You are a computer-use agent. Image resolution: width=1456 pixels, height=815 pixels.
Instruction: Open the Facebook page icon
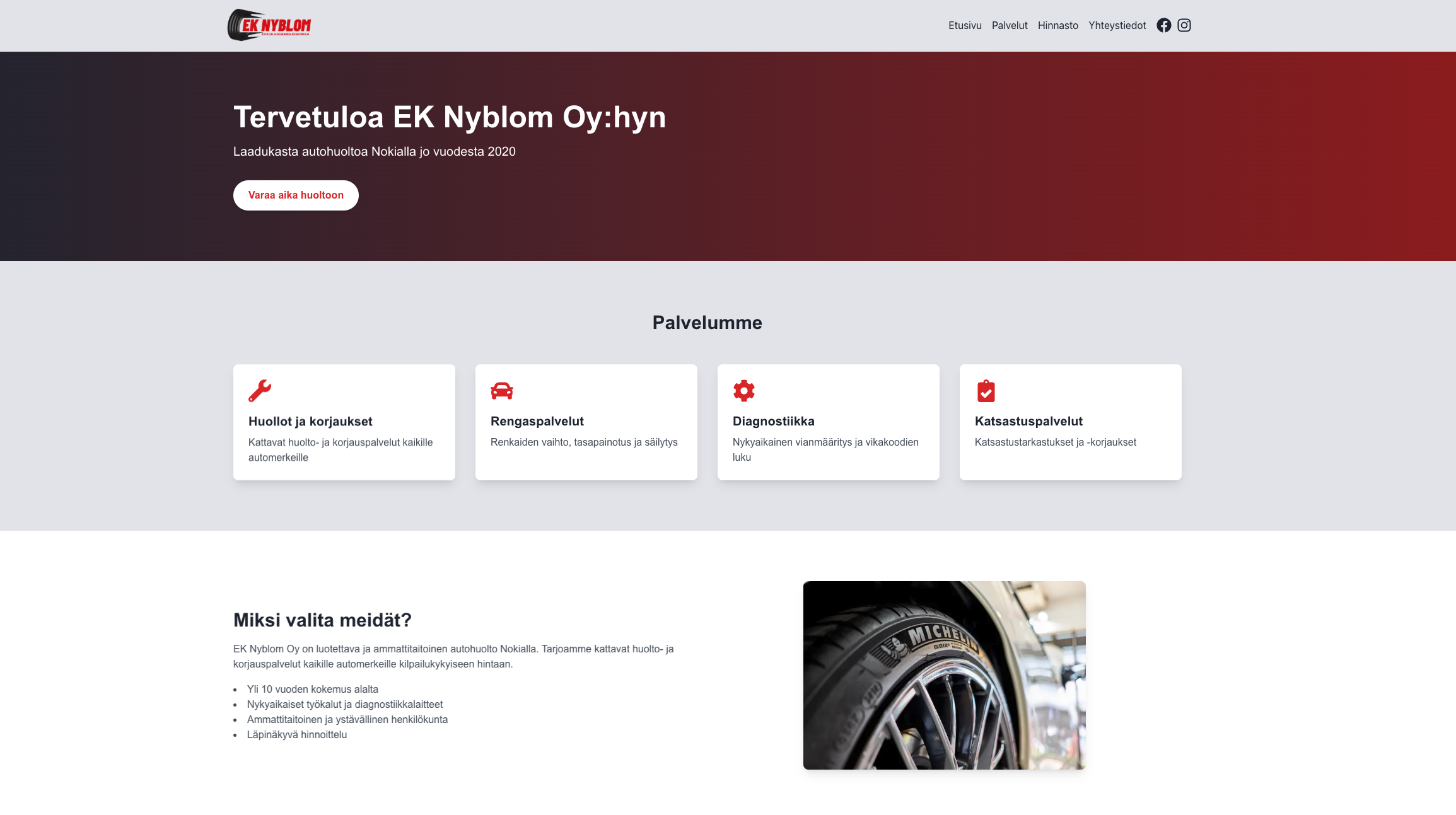click(x=1163, y=25)
